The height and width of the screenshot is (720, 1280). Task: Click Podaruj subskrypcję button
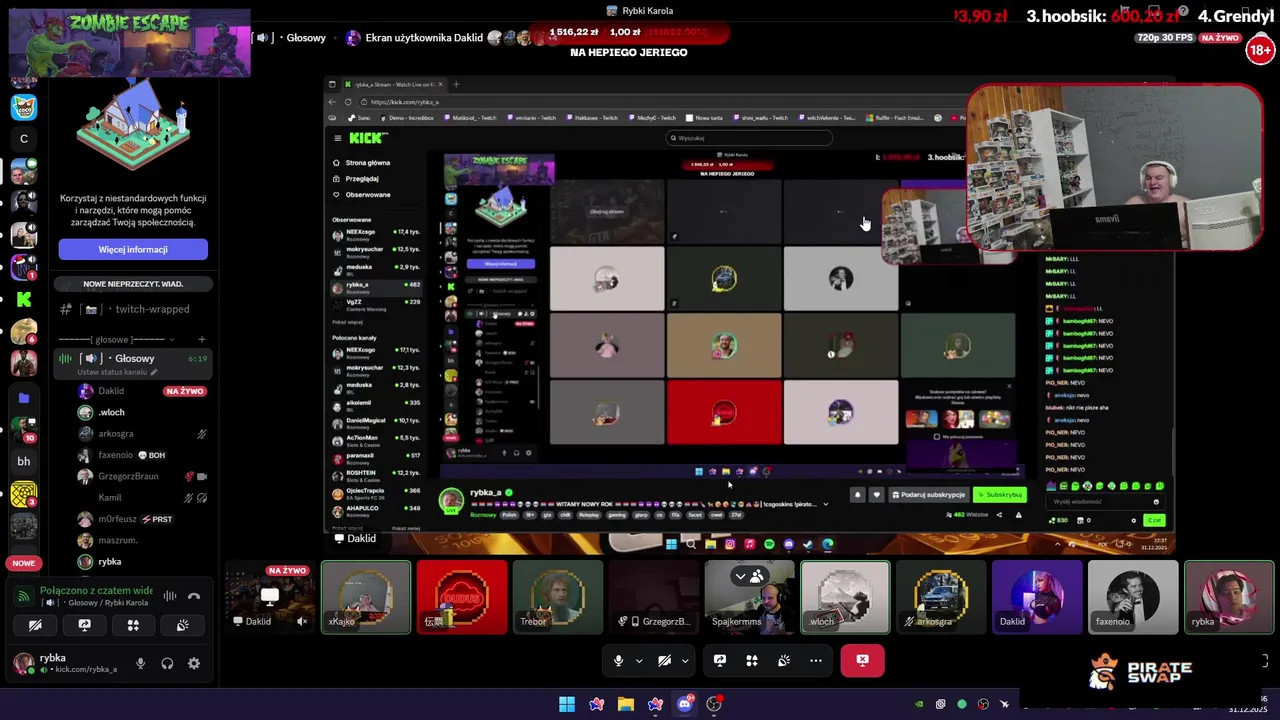pos(929,494)
